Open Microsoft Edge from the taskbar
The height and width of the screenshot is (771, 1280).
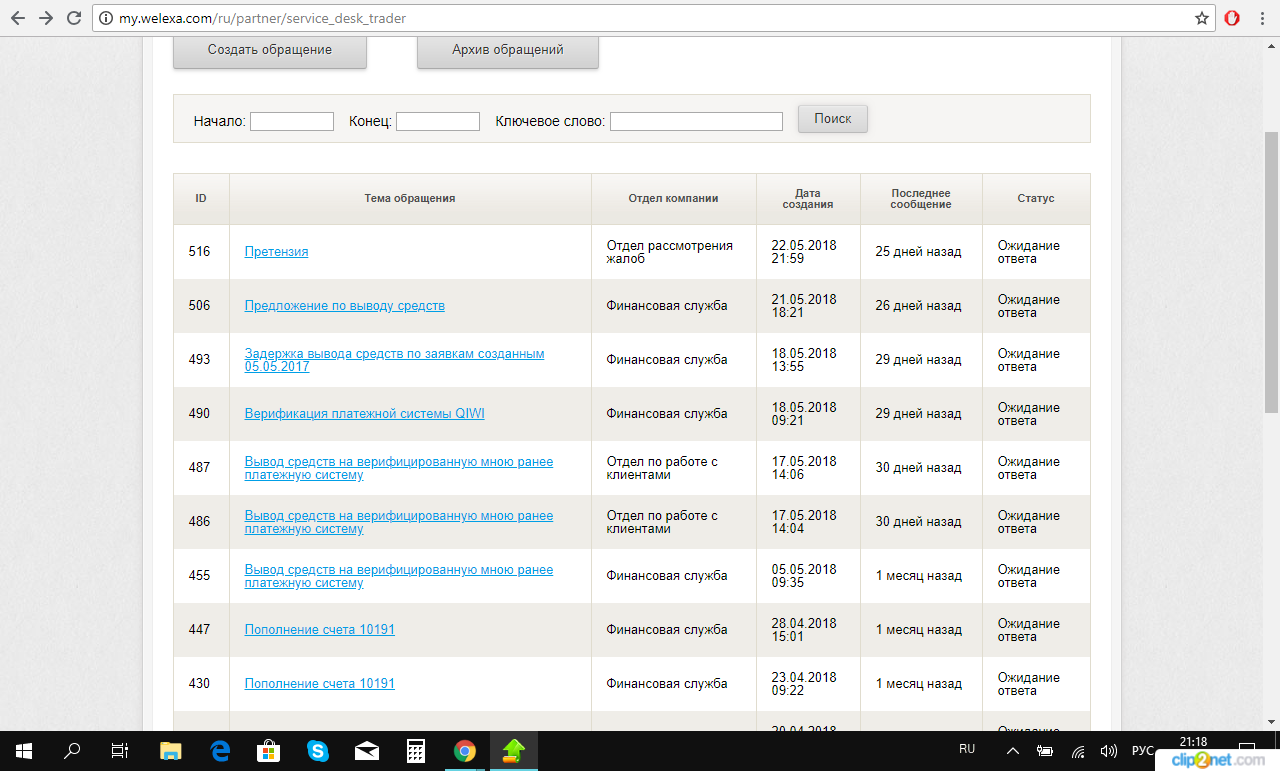[x=220, y=750]
